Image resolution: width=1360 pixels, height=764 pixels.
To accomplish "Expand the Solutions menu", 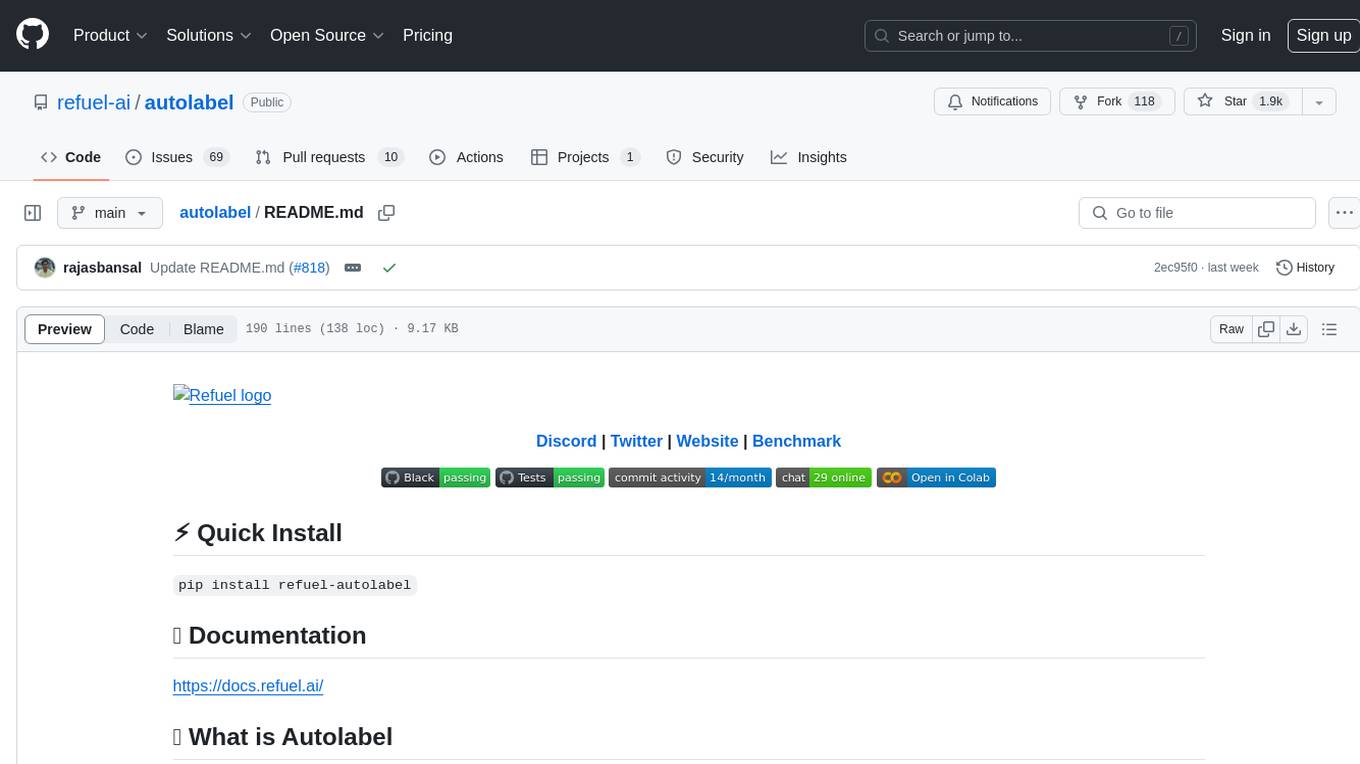I will pos(209,35).
